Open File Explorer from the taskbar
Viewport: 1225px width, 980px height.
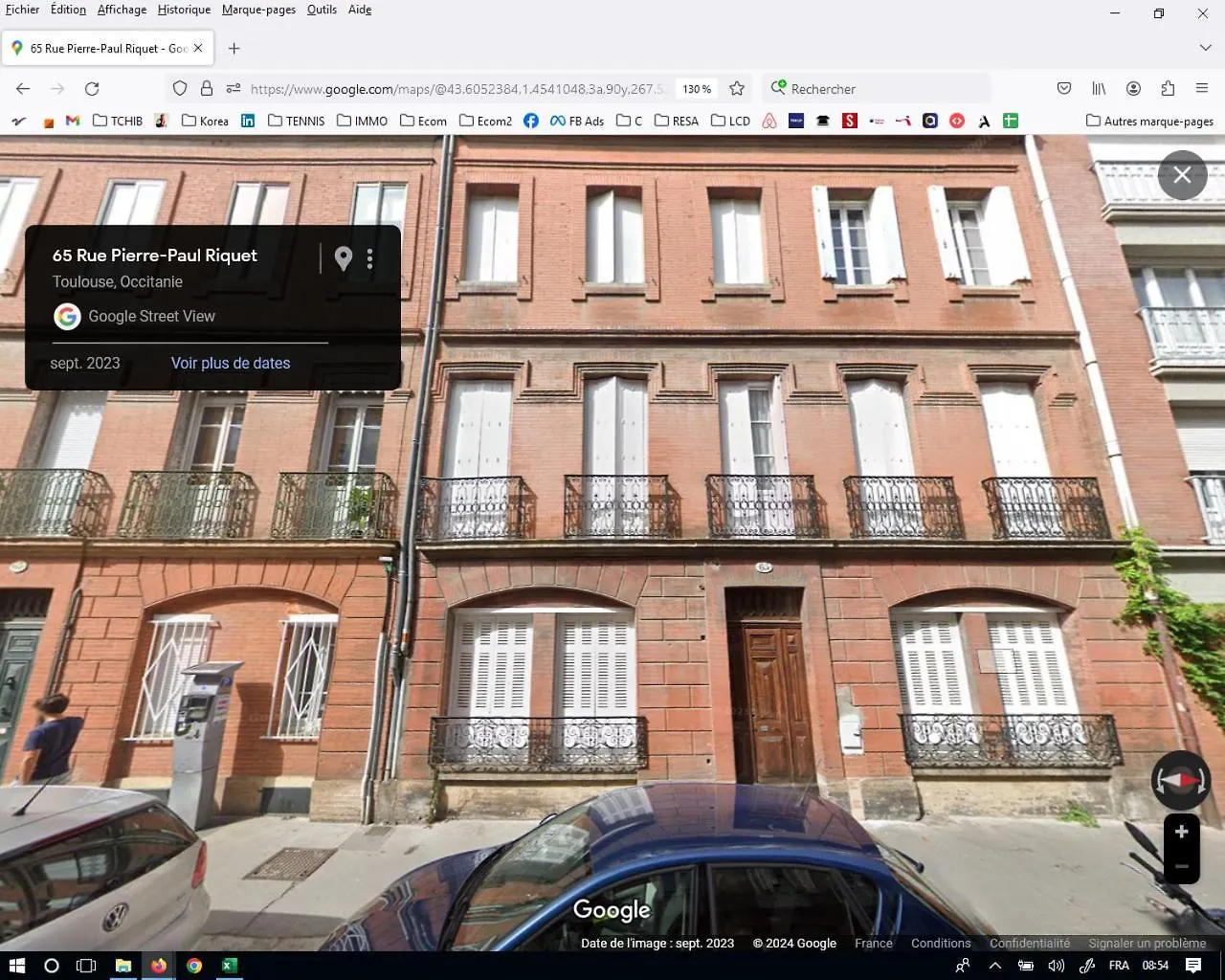[x=123, y=966]
